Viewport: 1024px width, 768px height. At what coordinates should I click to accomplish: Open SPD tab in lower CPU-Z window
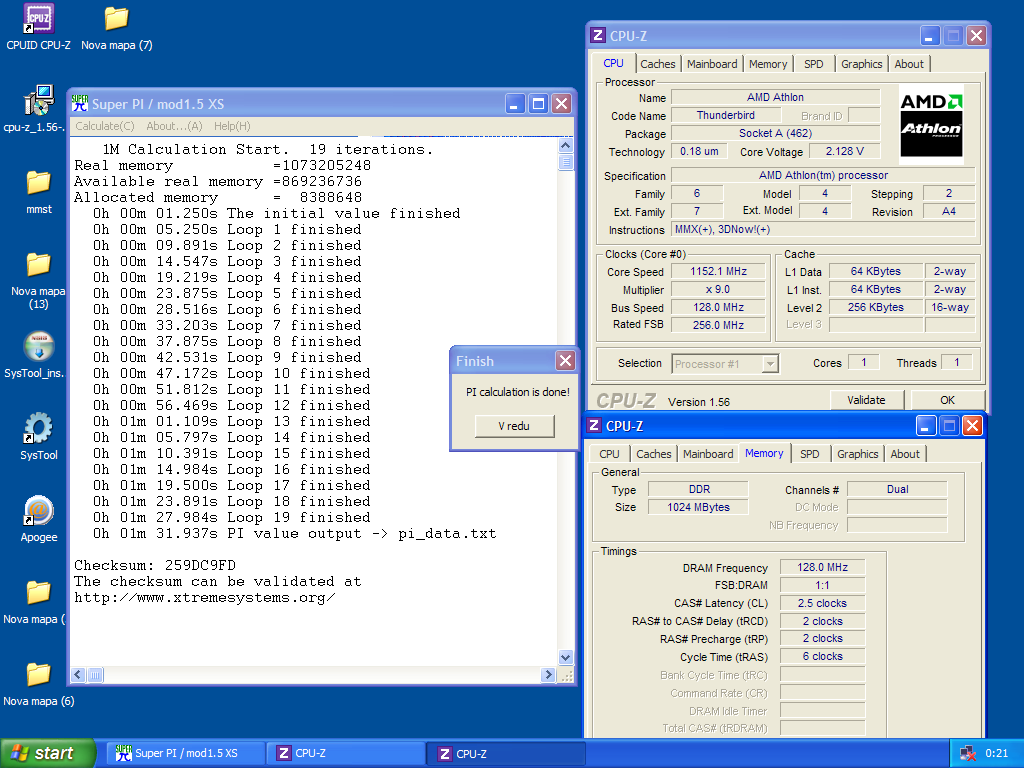(x=810, y=454)
